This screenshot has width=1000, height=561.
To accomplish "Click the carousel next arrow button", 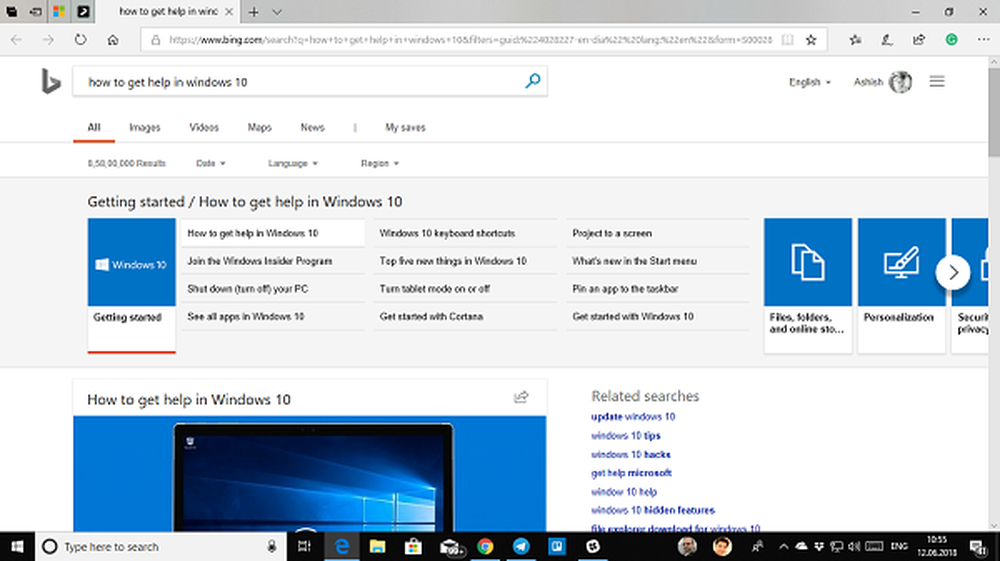I will point(953,272).
